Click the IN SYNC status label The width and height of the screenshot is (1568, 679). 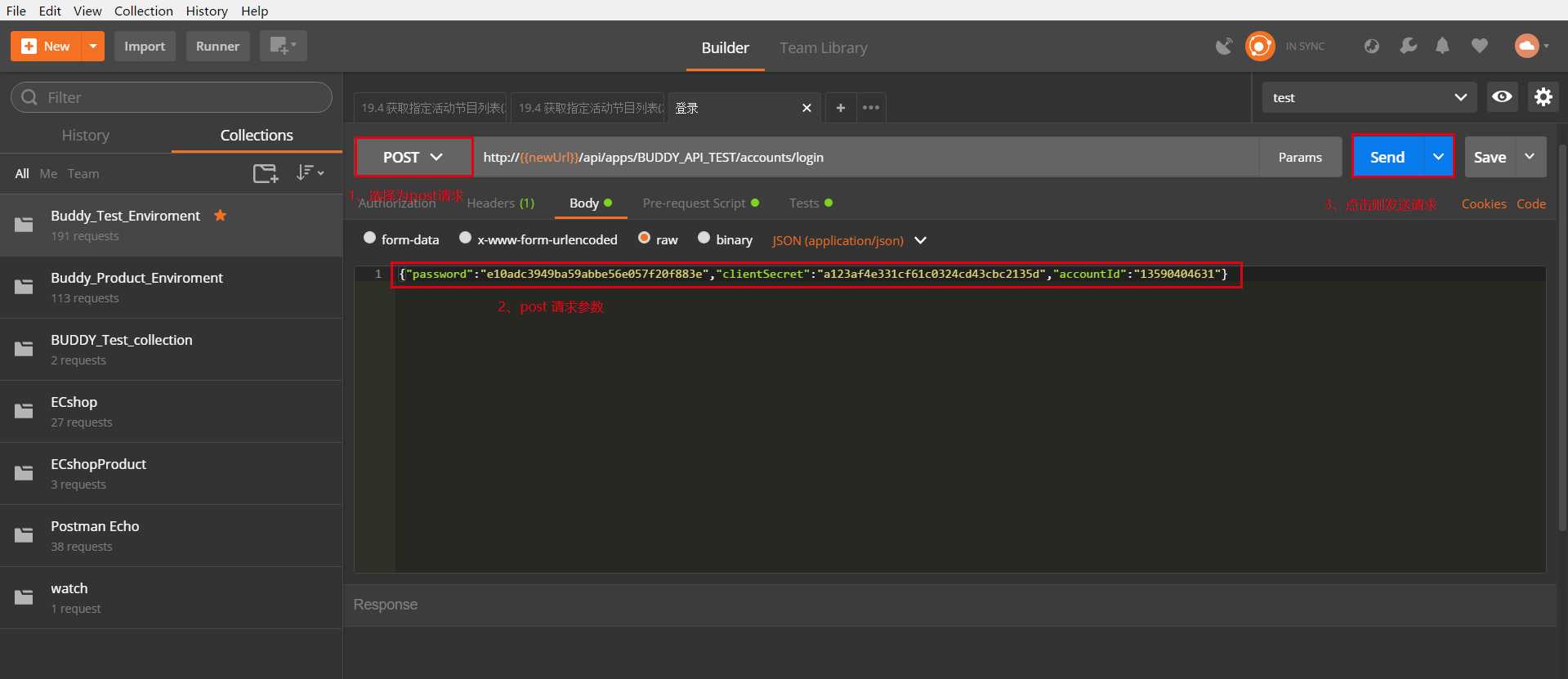tap(1305, 47)
